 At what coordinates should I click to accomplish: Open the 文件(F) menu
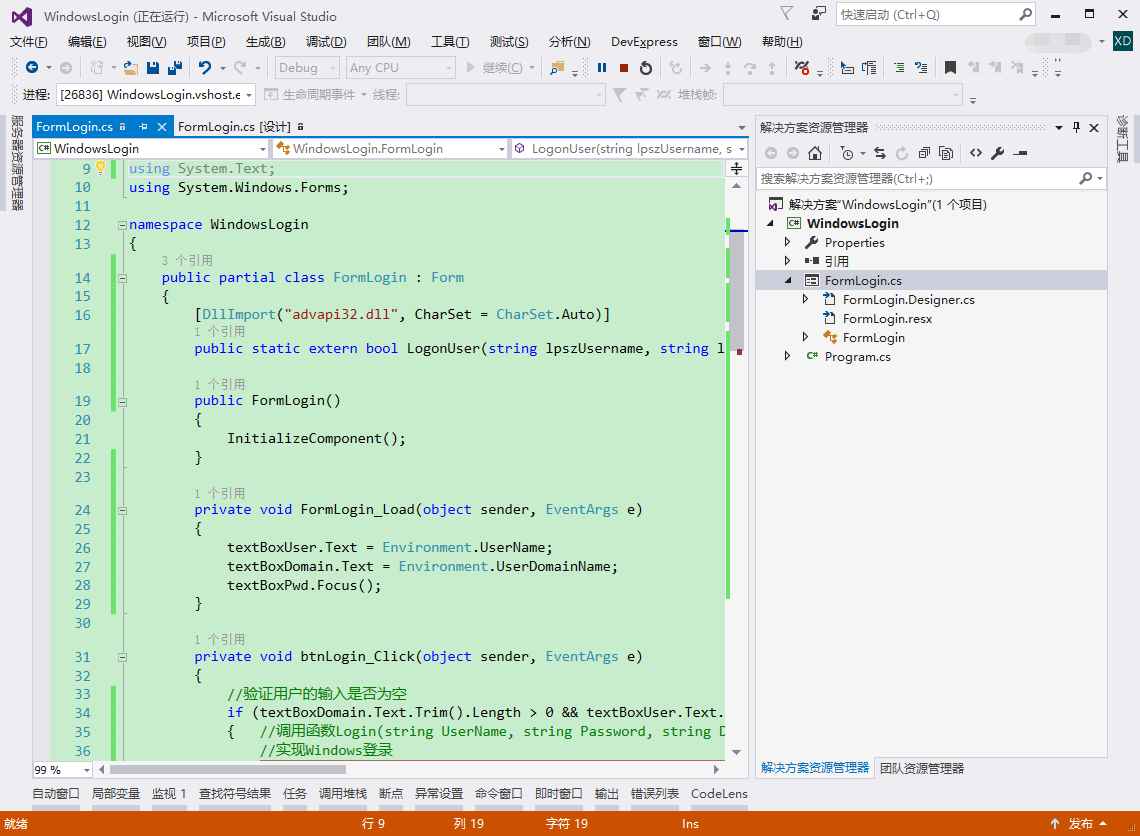[x=28, y=41]
